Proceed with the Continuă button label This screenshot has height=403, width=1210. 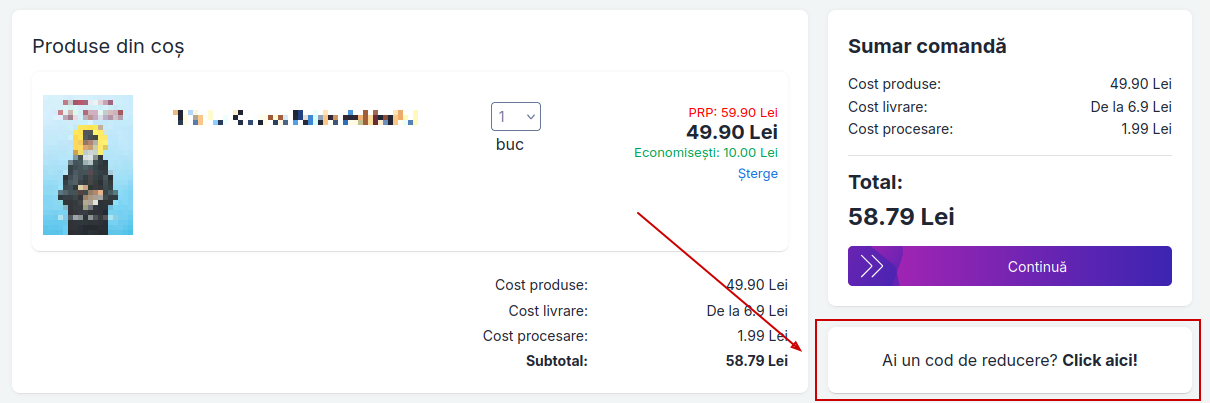[1037, 267]
